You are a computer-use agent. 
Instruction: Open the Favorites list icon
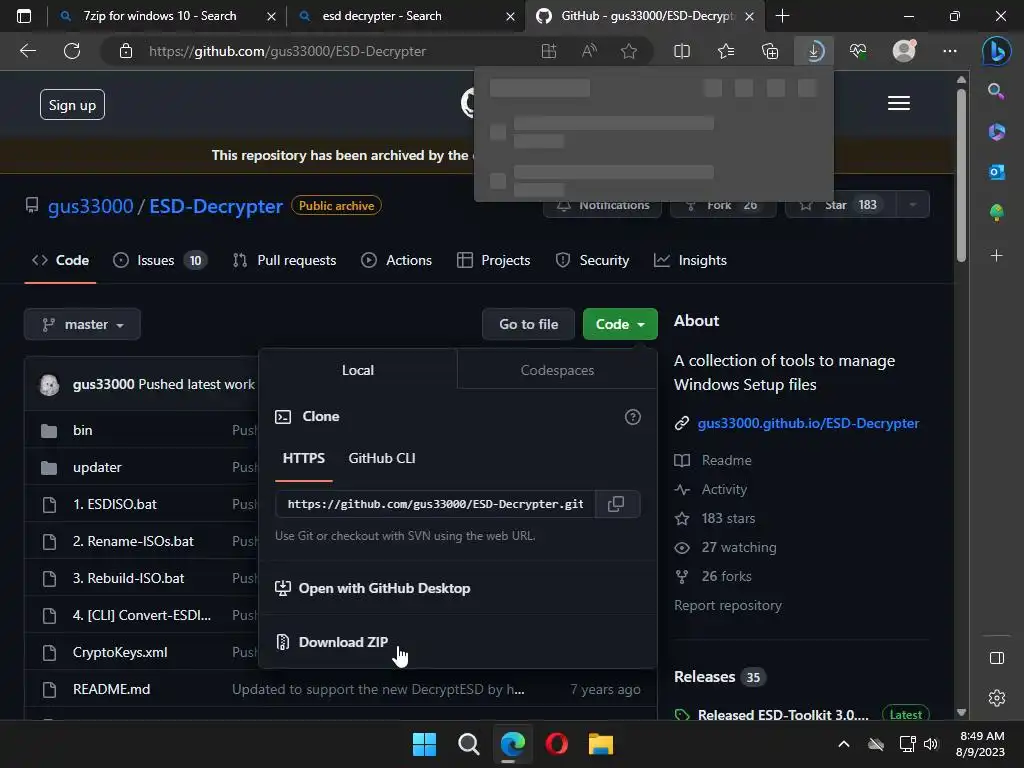(x=726, y=51)
